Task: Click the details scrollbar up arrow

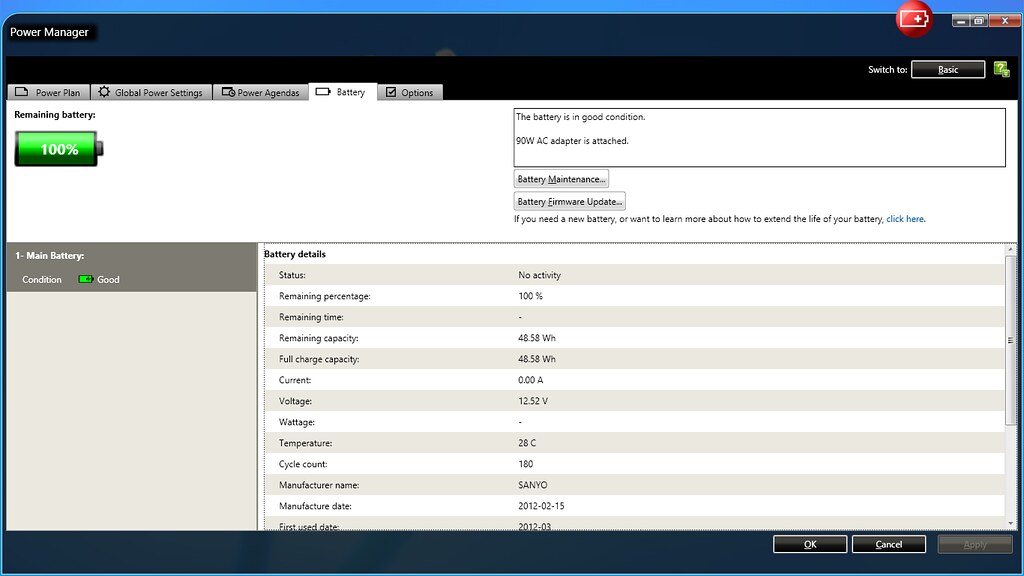Action: point(1010,249)
